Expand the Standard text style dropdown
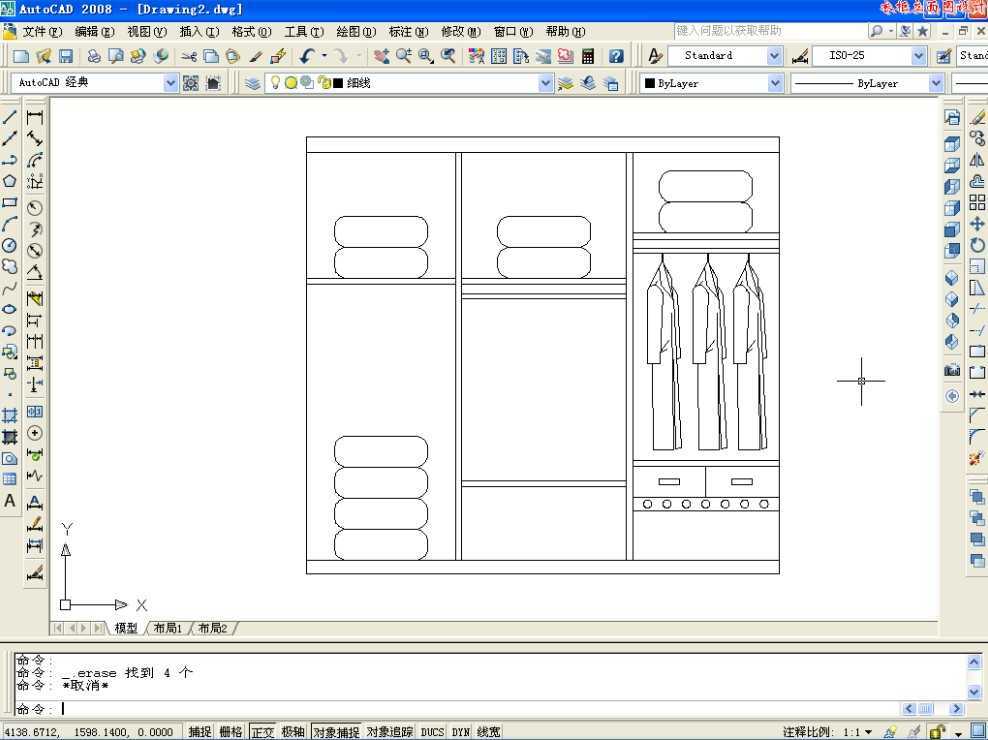The height and width of the screenshot is (740, 988). tap(775, 56)
